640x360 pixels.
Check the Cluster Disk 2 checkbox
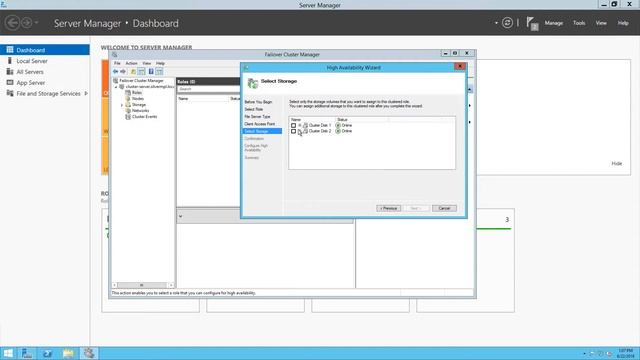[293, 131]
